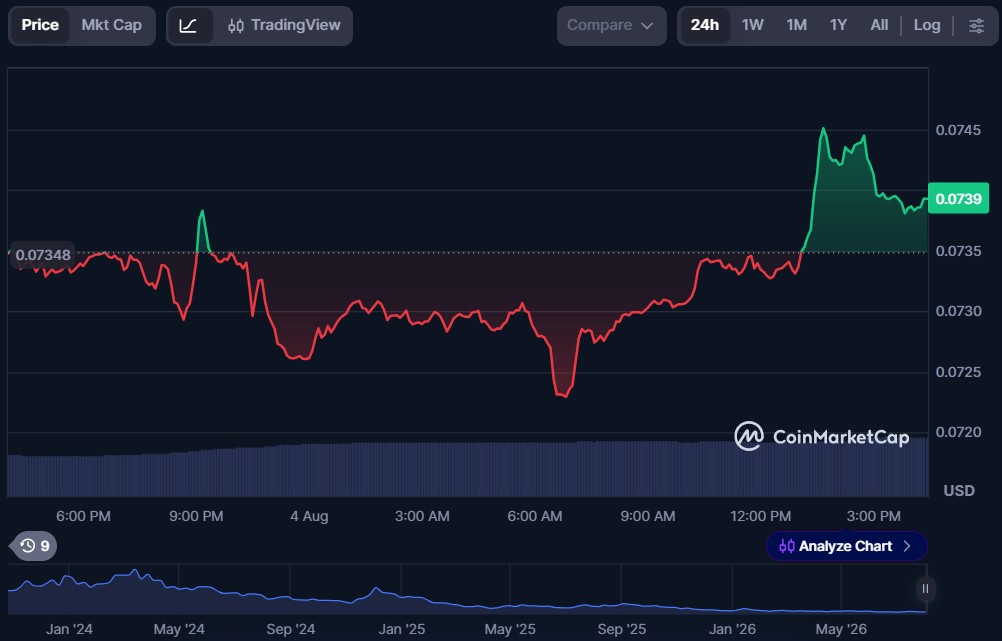Screen dimensions: 1002x641
Task: Click May '24 on the overview timeline
Action: 179,629
